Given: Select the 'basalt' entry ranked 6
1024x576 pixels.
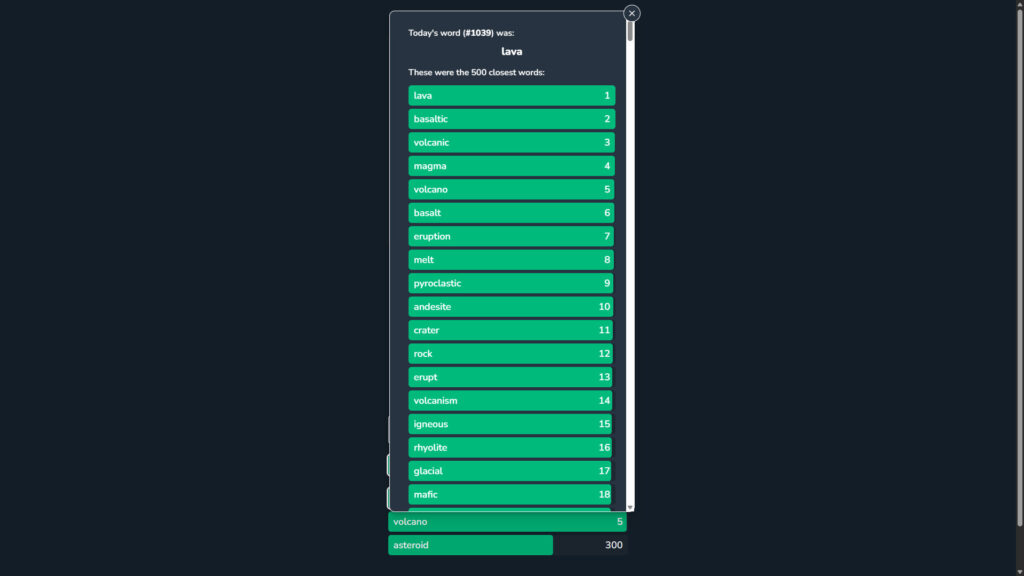Looking at the screenshot, I should [x=511, y=213].
